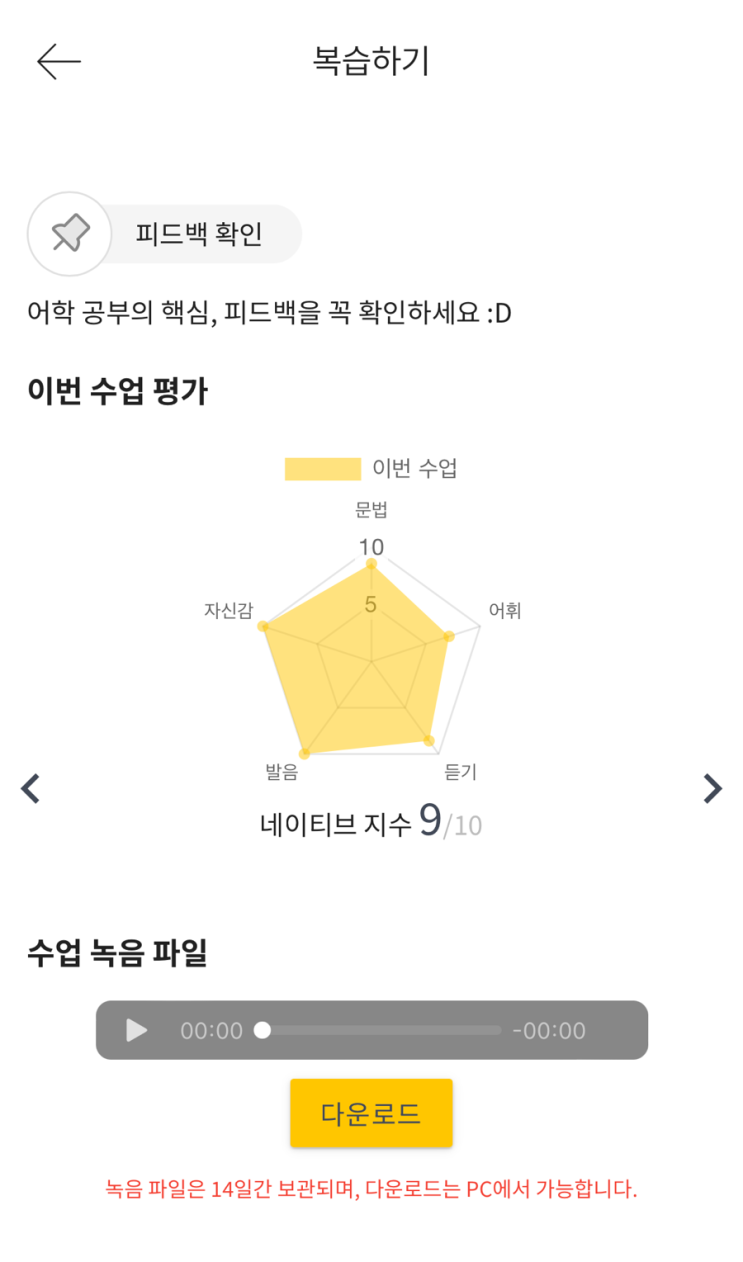Click the 어휘 data point on radar chart
Viewport: 743px width, 1262px height.
click(449, 636)
